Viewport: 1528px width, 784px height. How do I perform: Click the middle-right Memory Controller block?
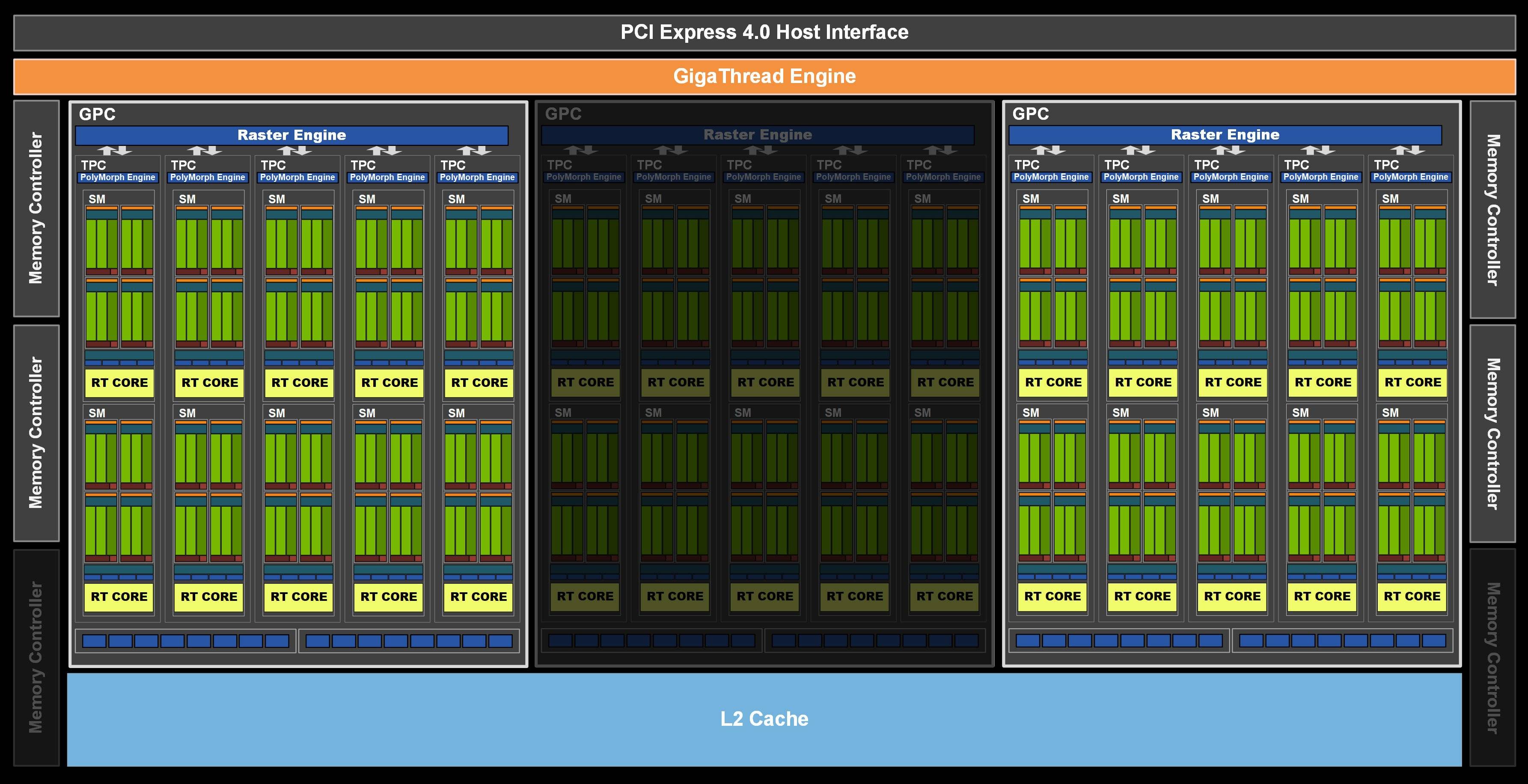click(x=1492, y=434)
